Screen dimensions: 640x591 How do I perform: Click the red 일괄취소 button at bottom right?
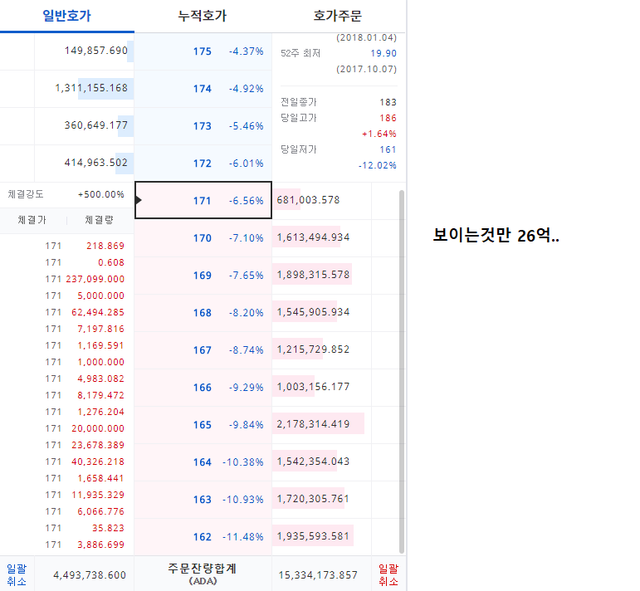click(388, 575)
